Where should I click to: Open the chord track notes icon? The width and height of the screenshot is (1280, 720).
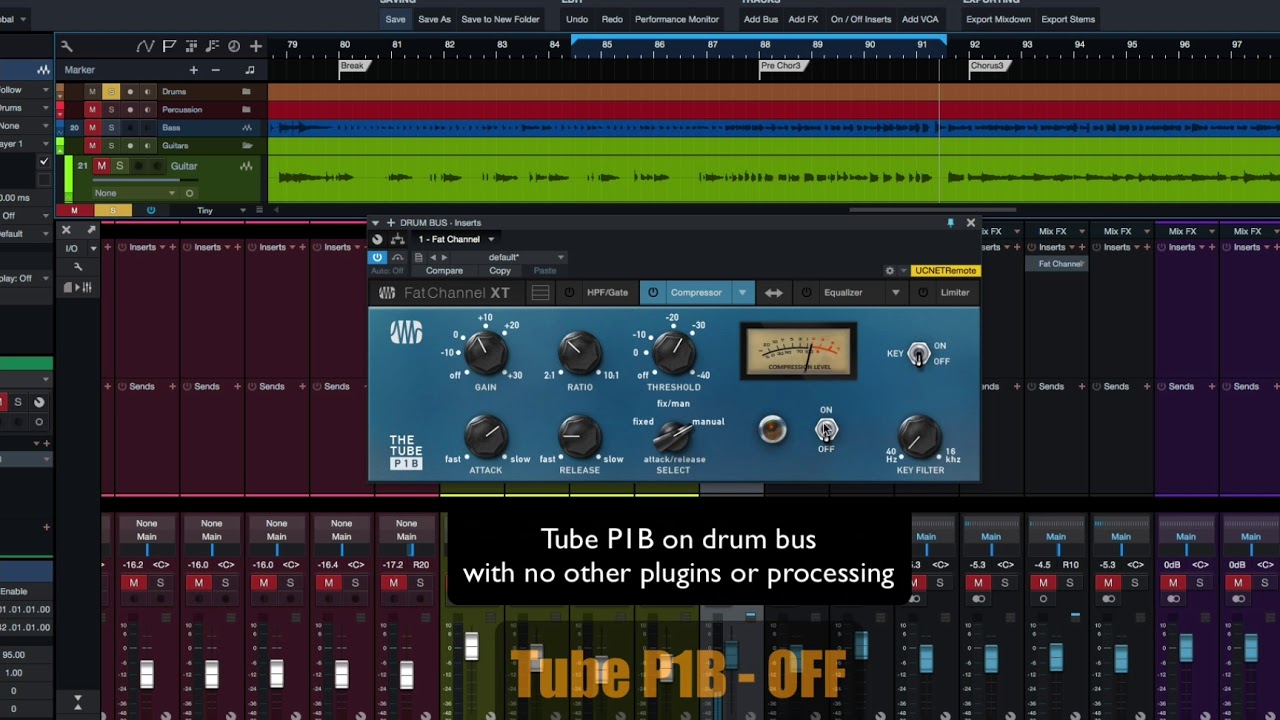click(x=212, y=46)
